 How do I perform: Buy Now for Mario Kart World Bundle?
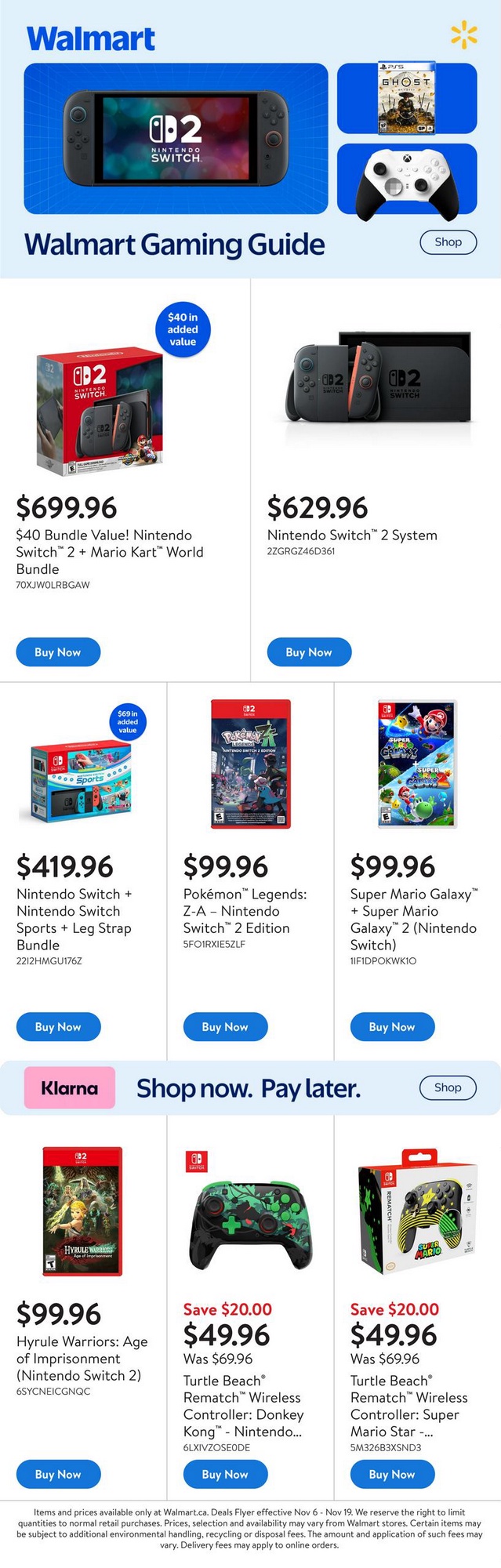[x=58, y=652]
